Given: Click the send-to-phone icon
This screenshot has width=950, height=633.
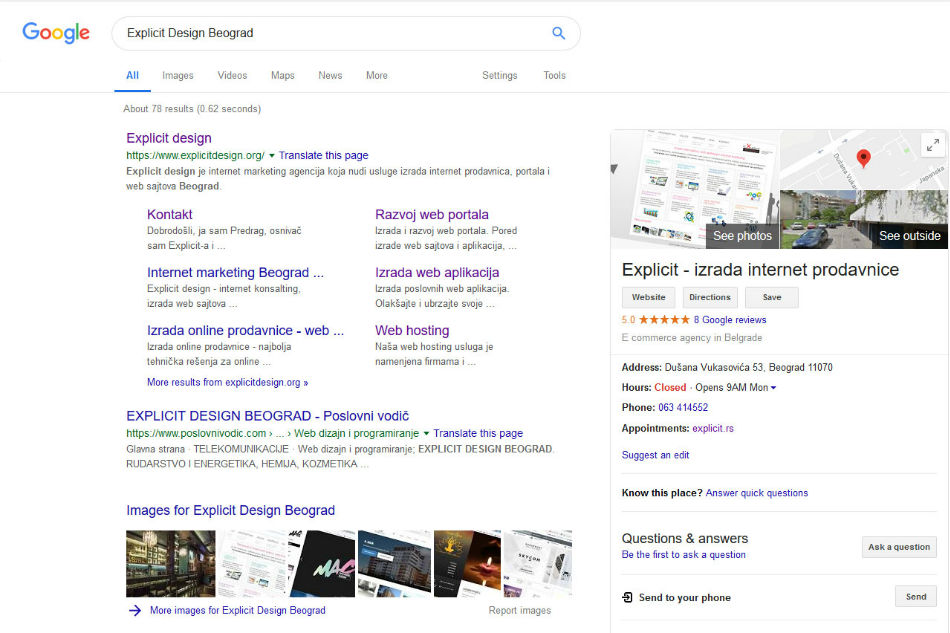Looking at the screenshot, I should point(628,597).
